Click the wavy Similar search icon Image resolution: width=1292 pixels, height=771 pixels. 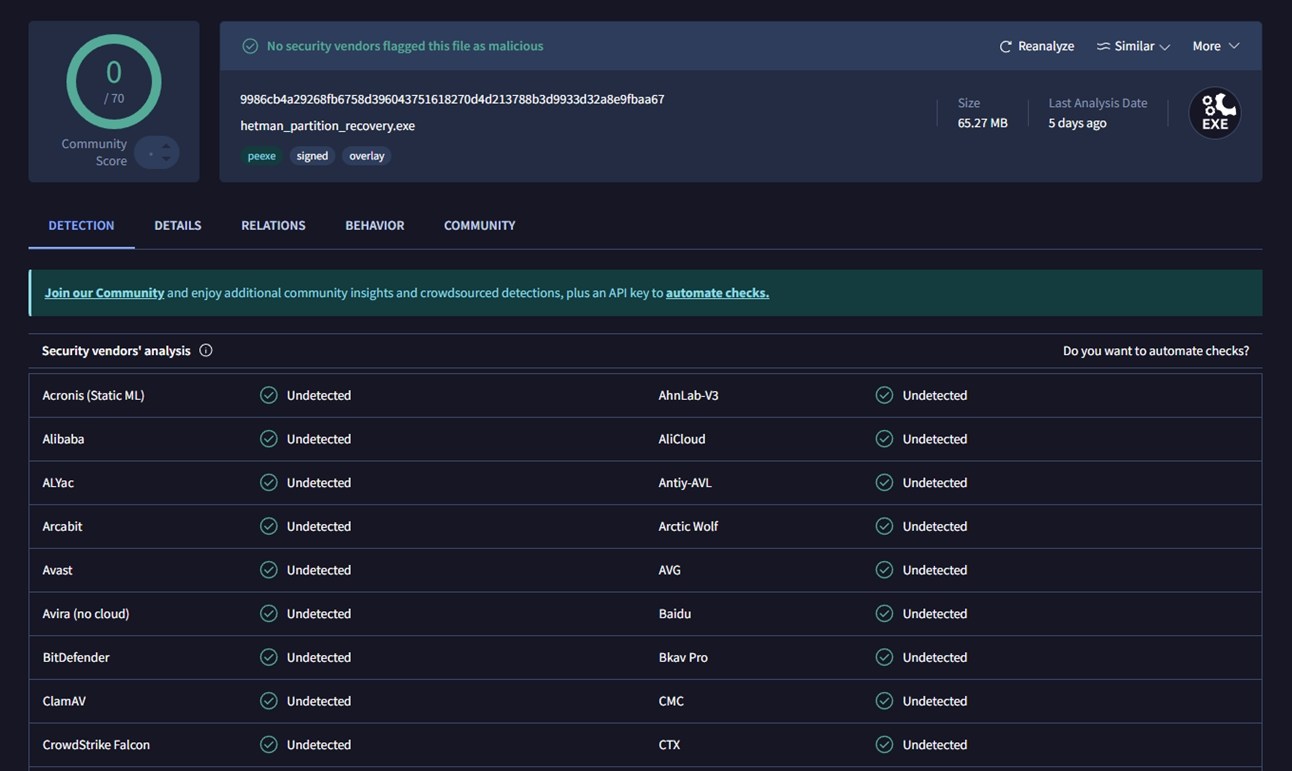tap(1101, 45)
